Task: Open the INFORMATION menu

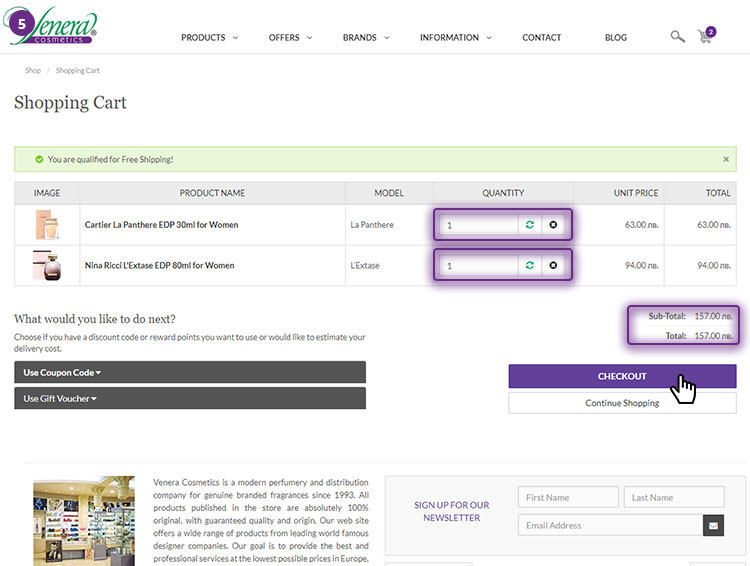Action: (449, 37)
